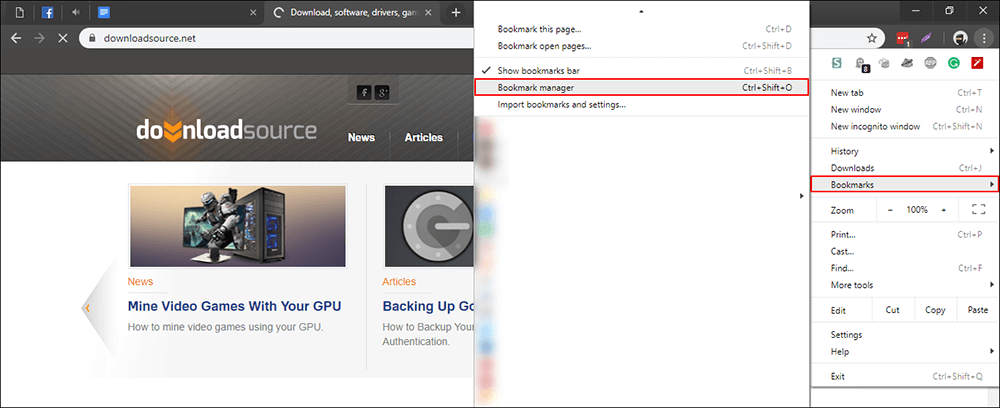This screenshot has height=408, width=1000.
Task: Open the Articles navigation link
Action: [423, 137]
